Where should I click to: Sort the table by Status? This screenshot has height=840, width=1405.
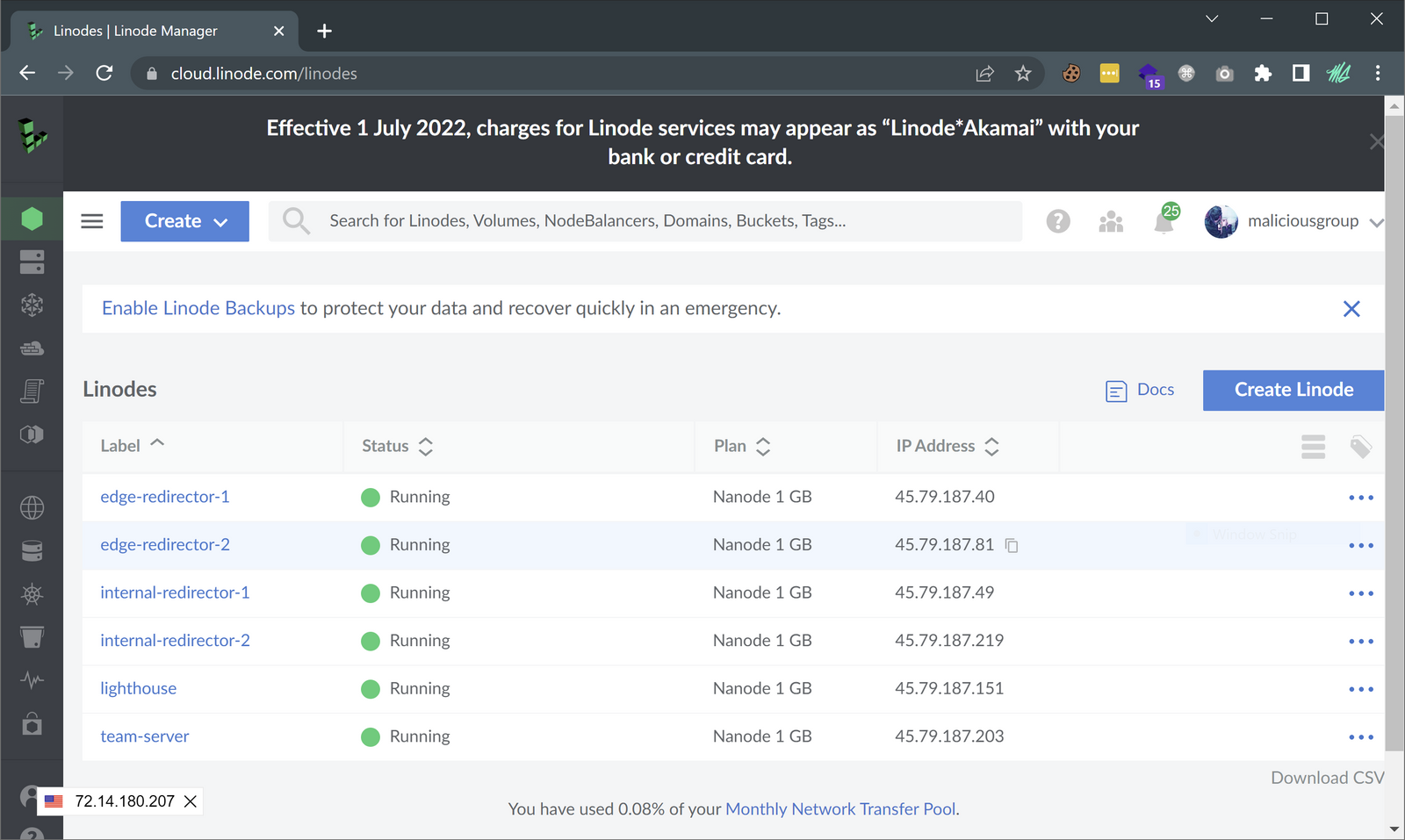(398, 446)
